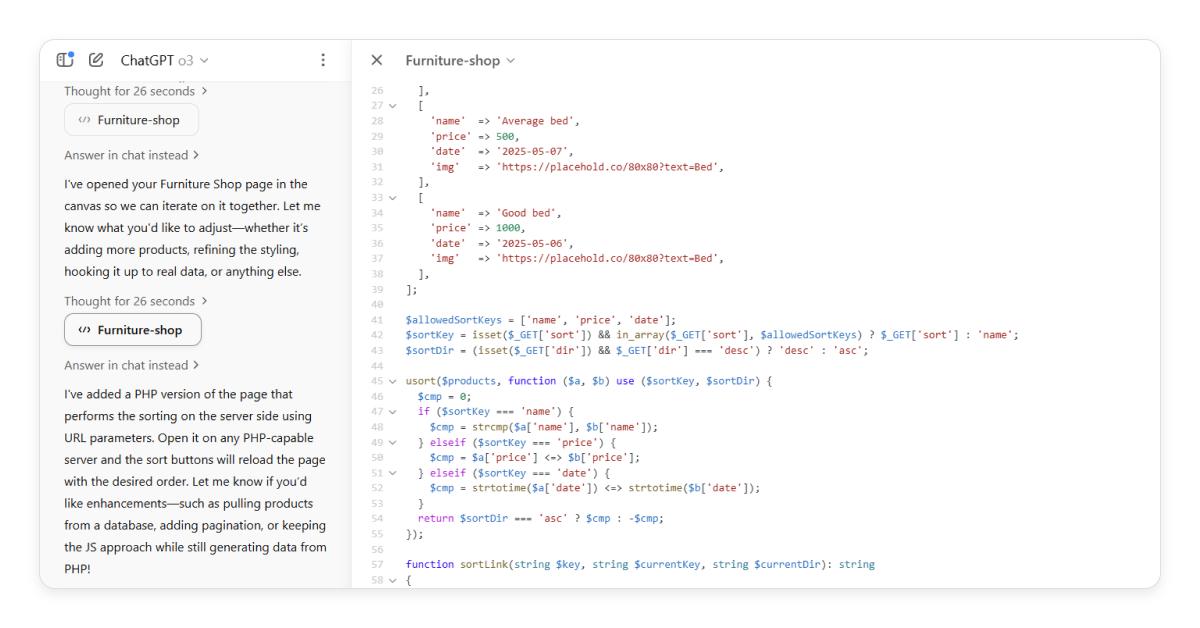Collapse the sortLink function fold at line 58
This screenshot has width=1200, height=628.
[x=394, y=580]
